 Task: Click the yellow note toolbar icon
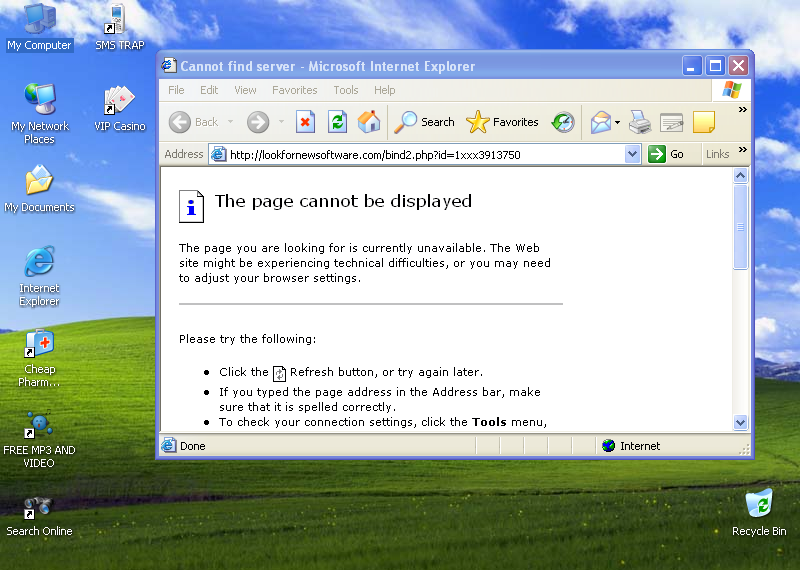[704, 122]
